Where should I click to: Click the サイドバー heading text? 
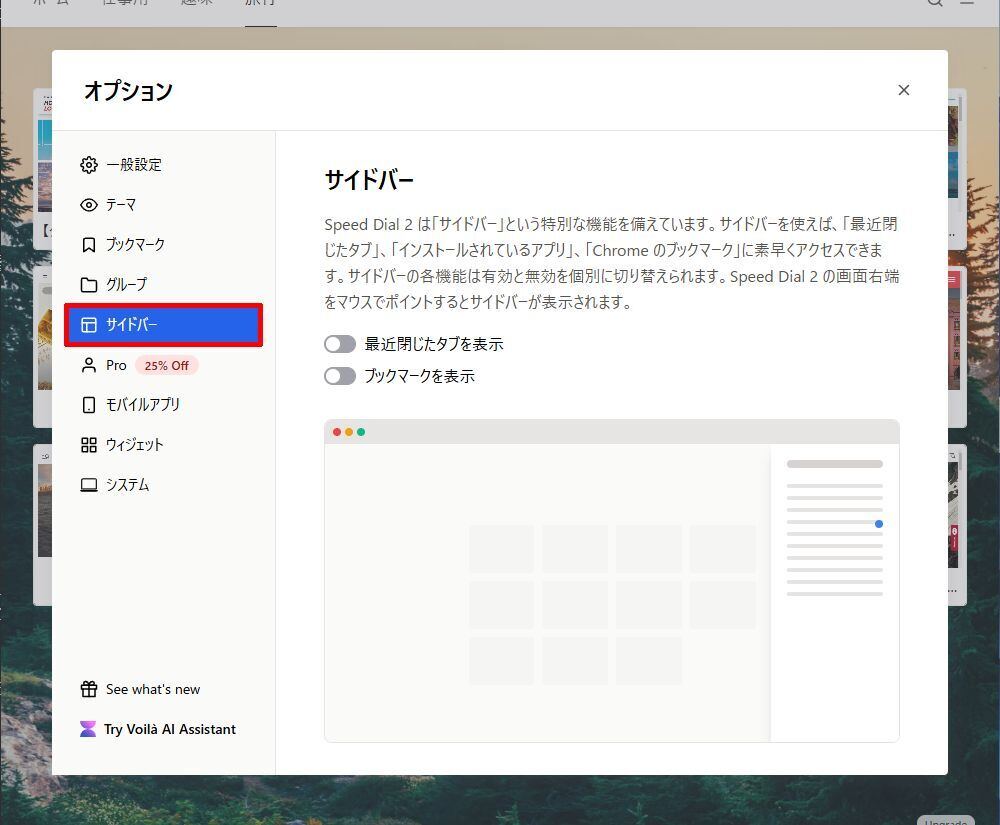pos(369,180)
